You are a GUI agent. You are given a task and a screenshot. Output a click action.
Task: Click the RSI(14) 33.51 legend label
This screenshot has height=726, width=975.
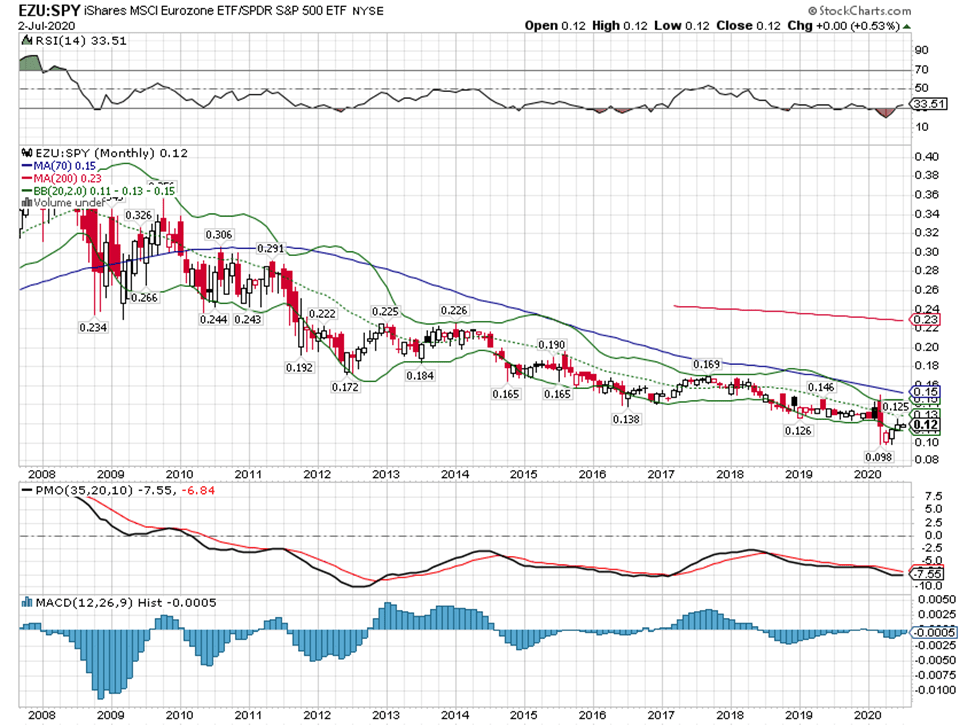click(x=81, y=40)
